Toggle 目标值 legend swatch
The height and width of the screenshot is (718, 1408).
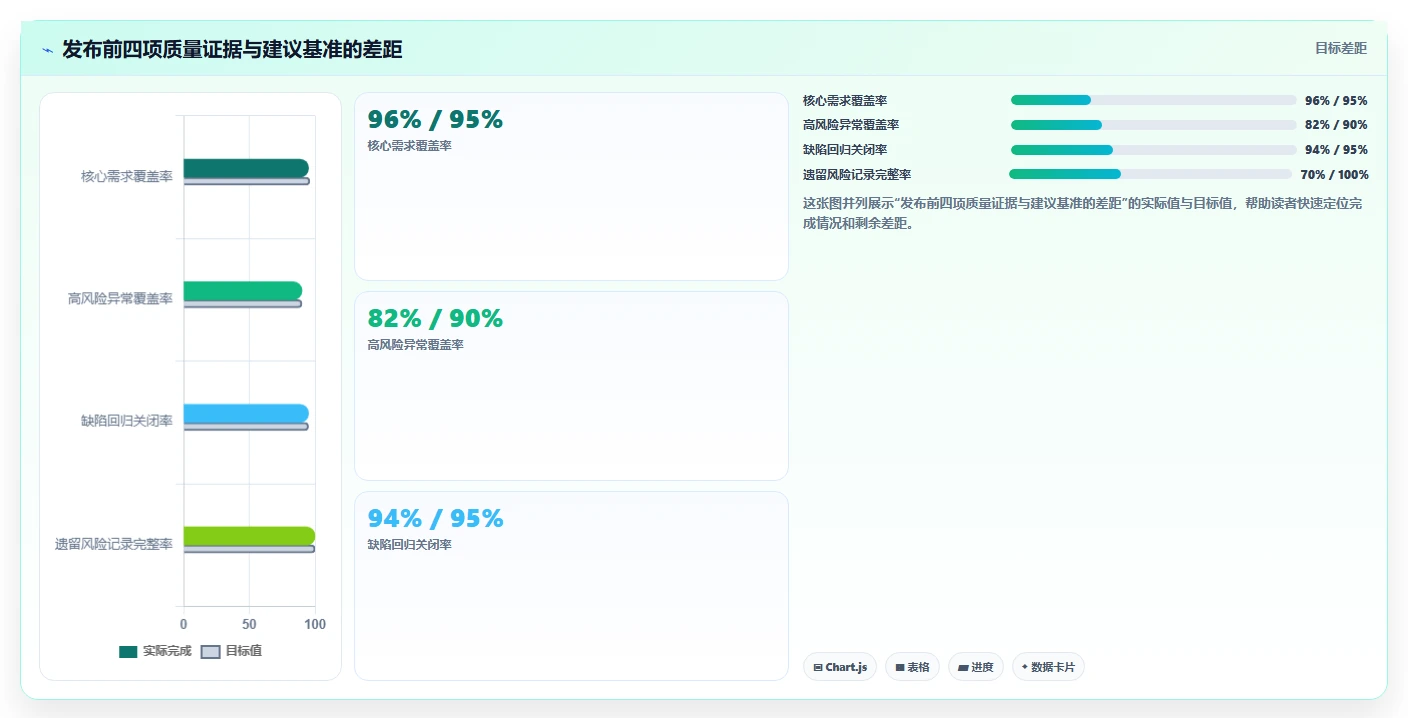tap(210, 652)
